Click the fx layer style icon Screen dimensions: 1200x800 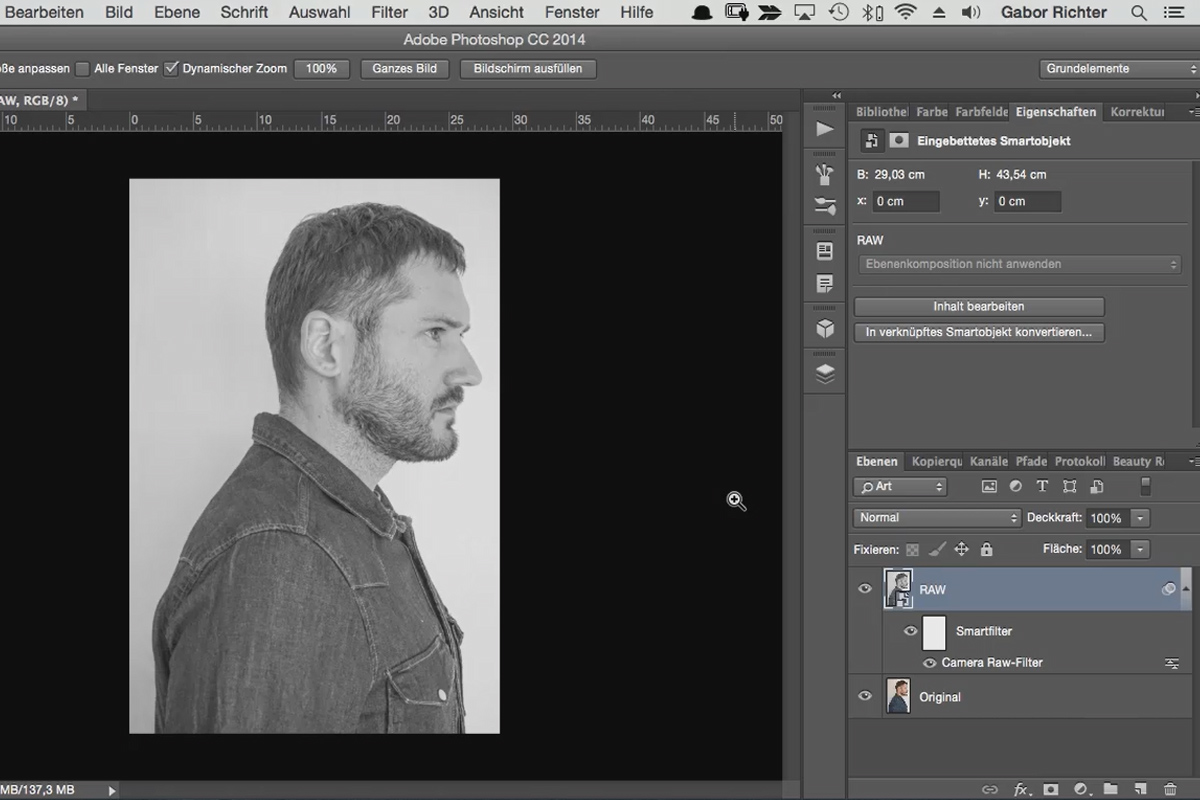(x=1021, y=789)
